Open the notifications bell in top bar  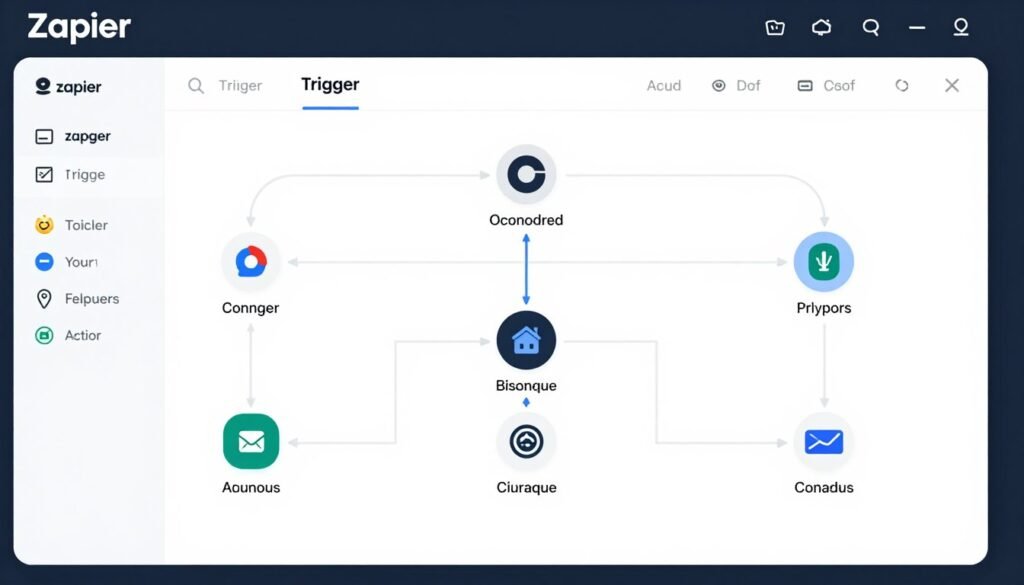pyautogui.click(x=822, y=27)
